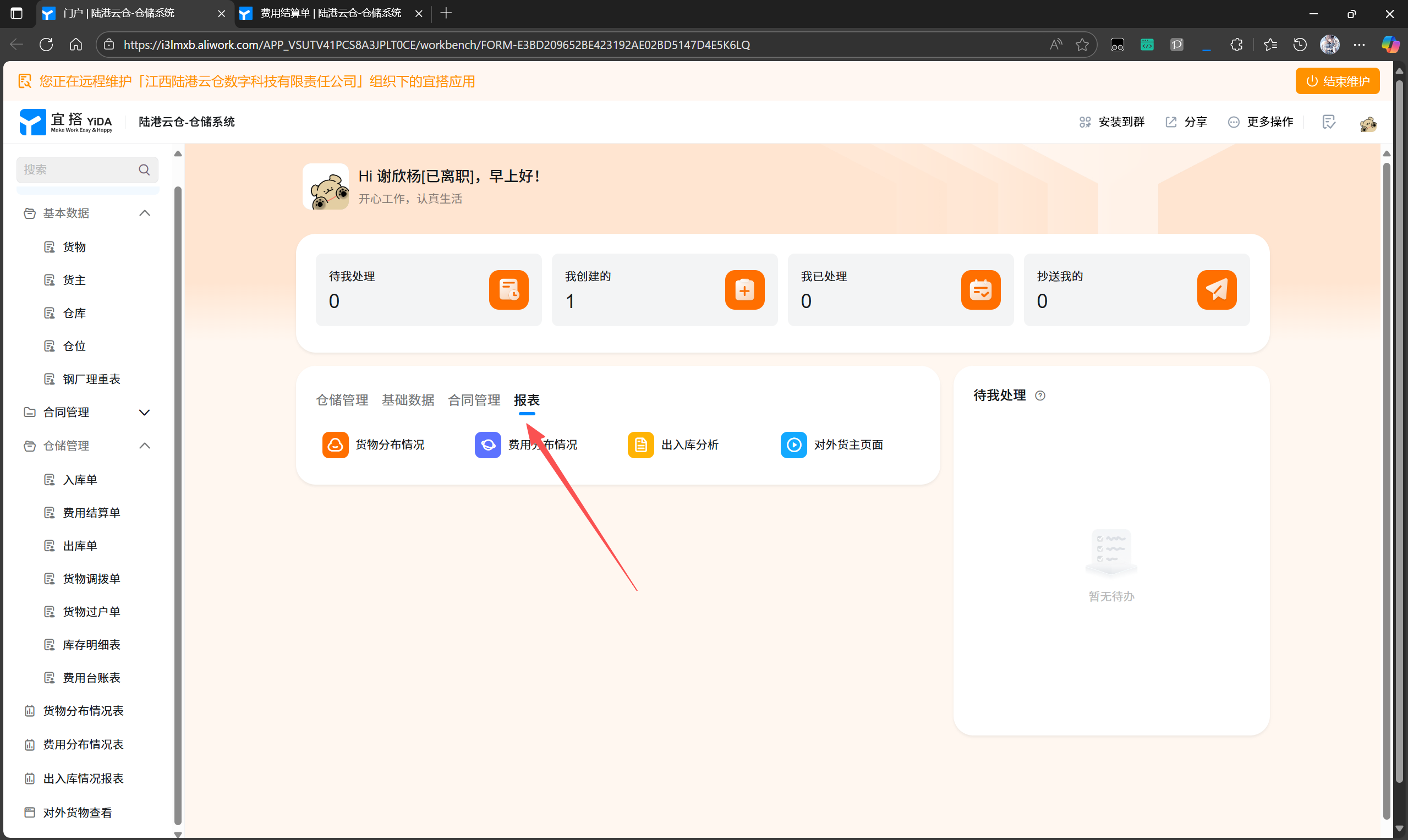Switch to the 基础数据 tab
Image resolution: width=1408 pixels, height=840 pixels.
coord(408,400)
